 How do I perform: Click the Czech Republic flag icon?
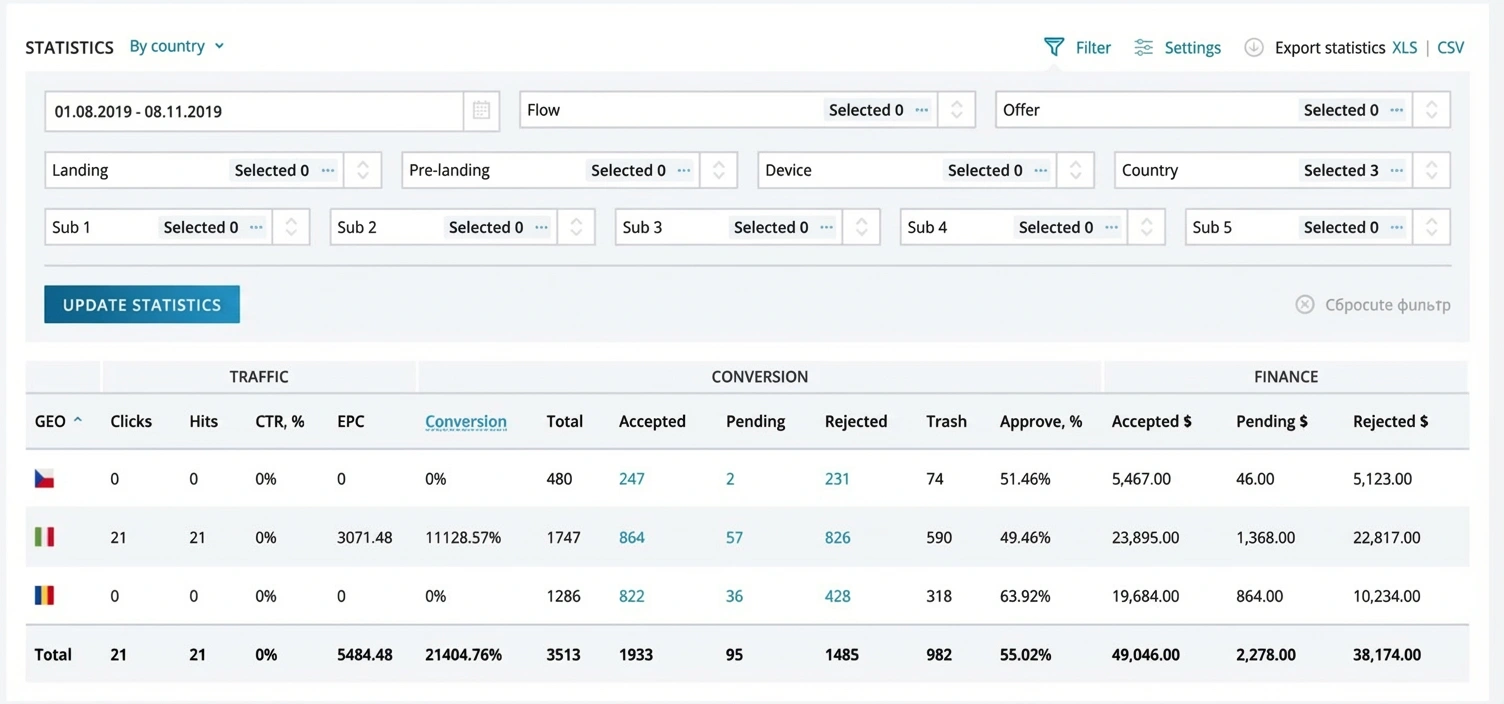pyautogui.click(x=44, y=479)
